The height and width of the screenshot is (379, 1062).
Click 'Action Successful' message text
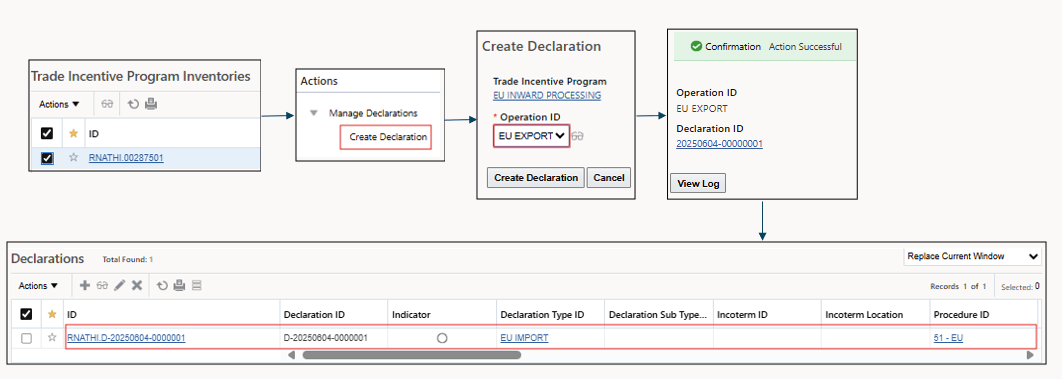tap(805, 47)
